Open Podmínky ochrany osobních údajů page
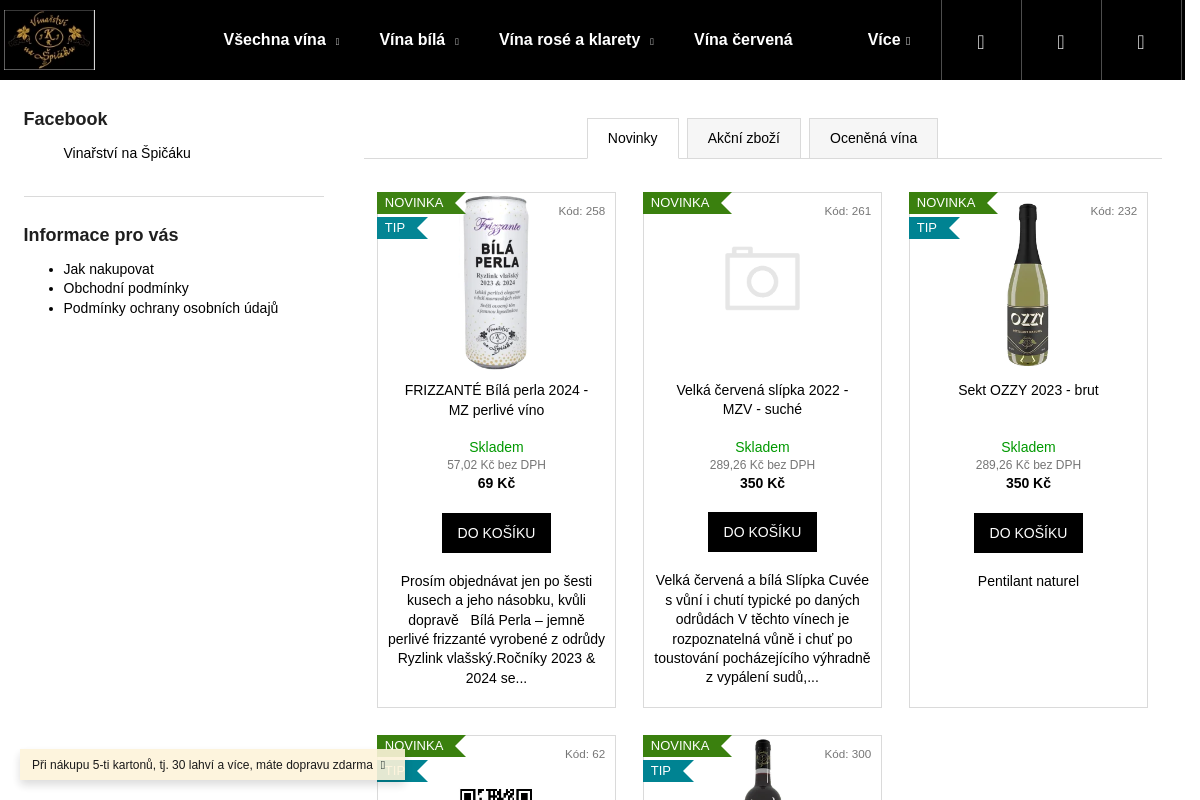1200x800 pixels. point(171,308)
